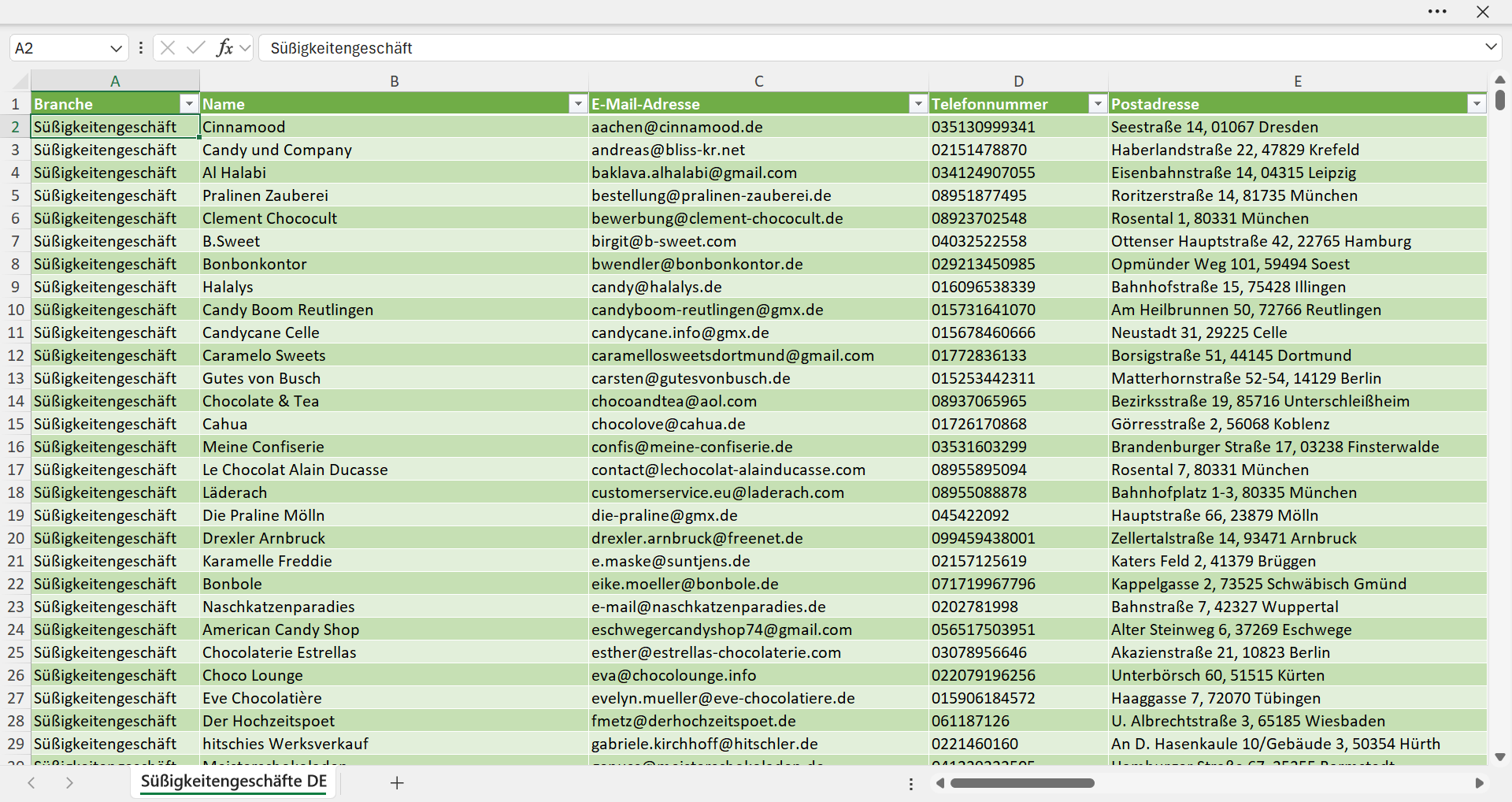The height and width of the screenshot is (802, 1512).
Task: Select column C header
Action: 759,81
